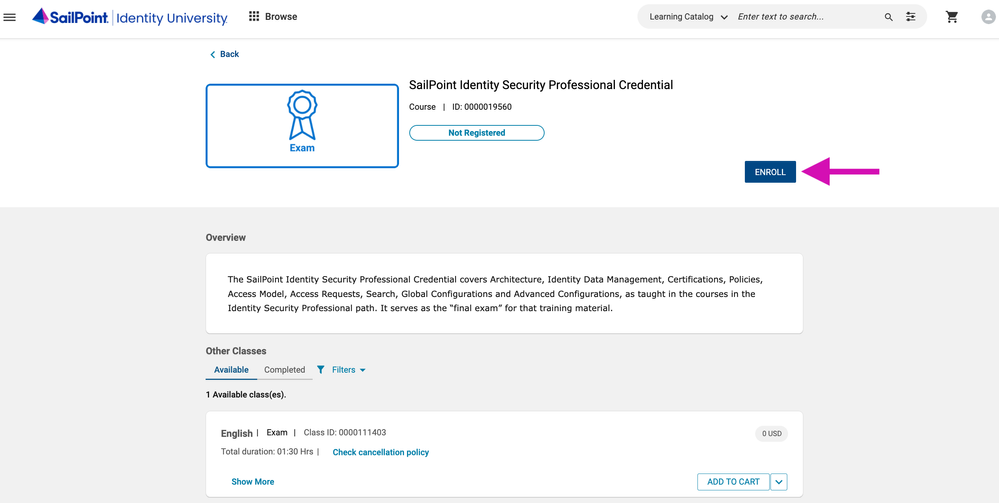Expand the Learning Catalog dropdown
The height and width of the screenshot is (503, 999).
(x=689, y=17)
